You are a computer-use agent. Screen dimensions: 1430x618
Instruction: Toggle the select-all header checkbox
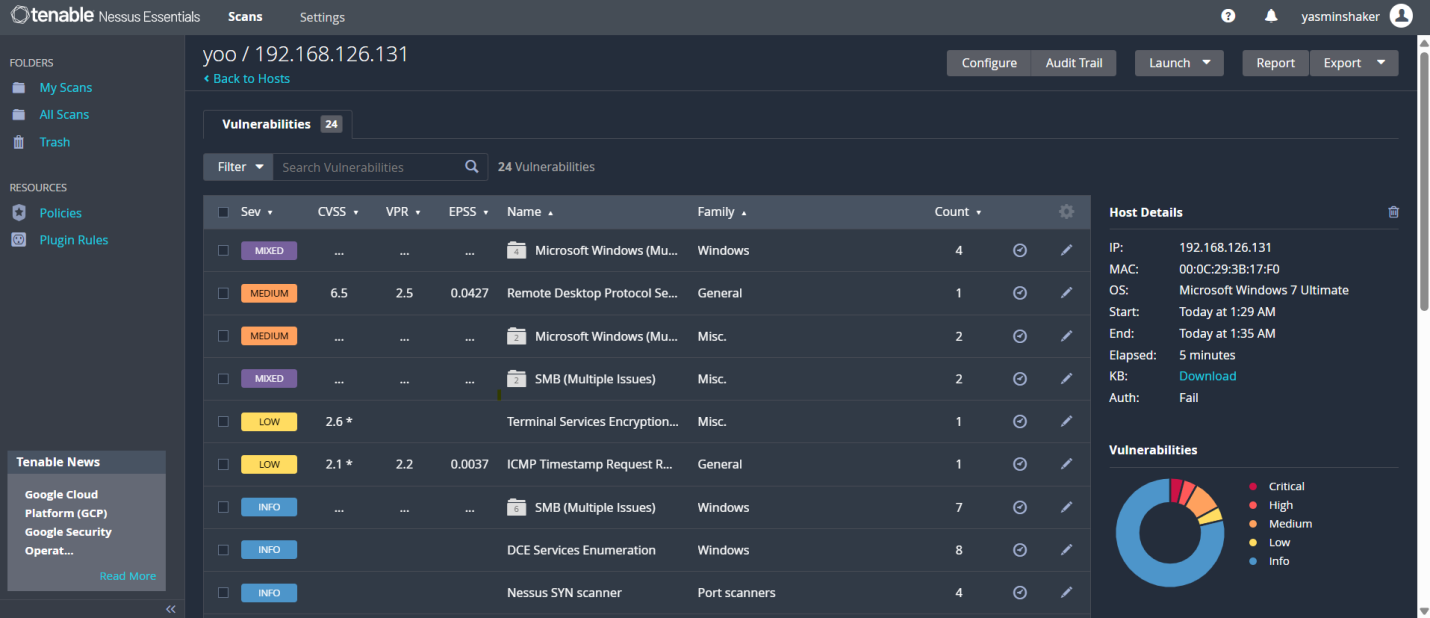coord(223,212)
